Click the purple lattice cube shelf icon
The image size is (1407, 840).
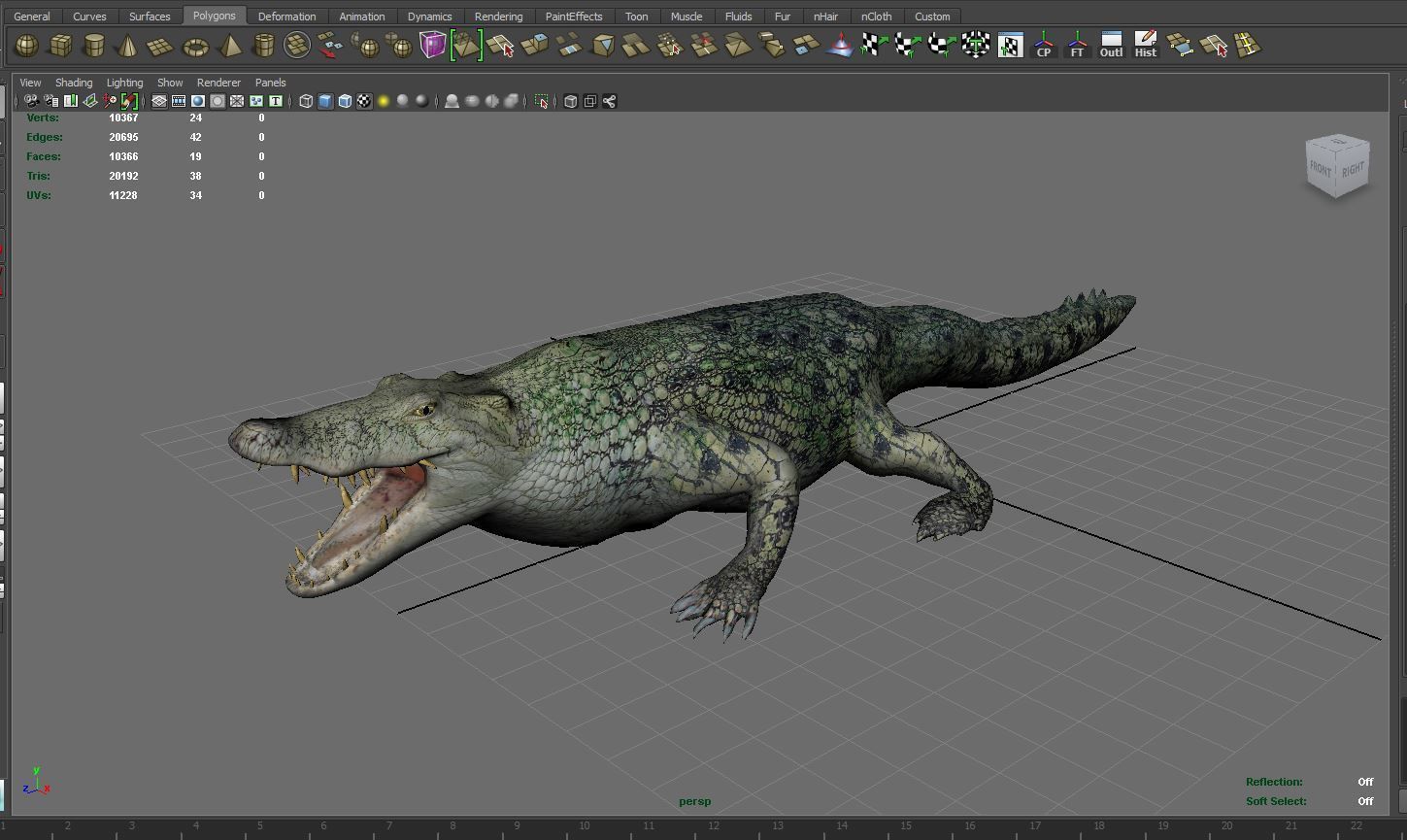[x=432, y=45]
